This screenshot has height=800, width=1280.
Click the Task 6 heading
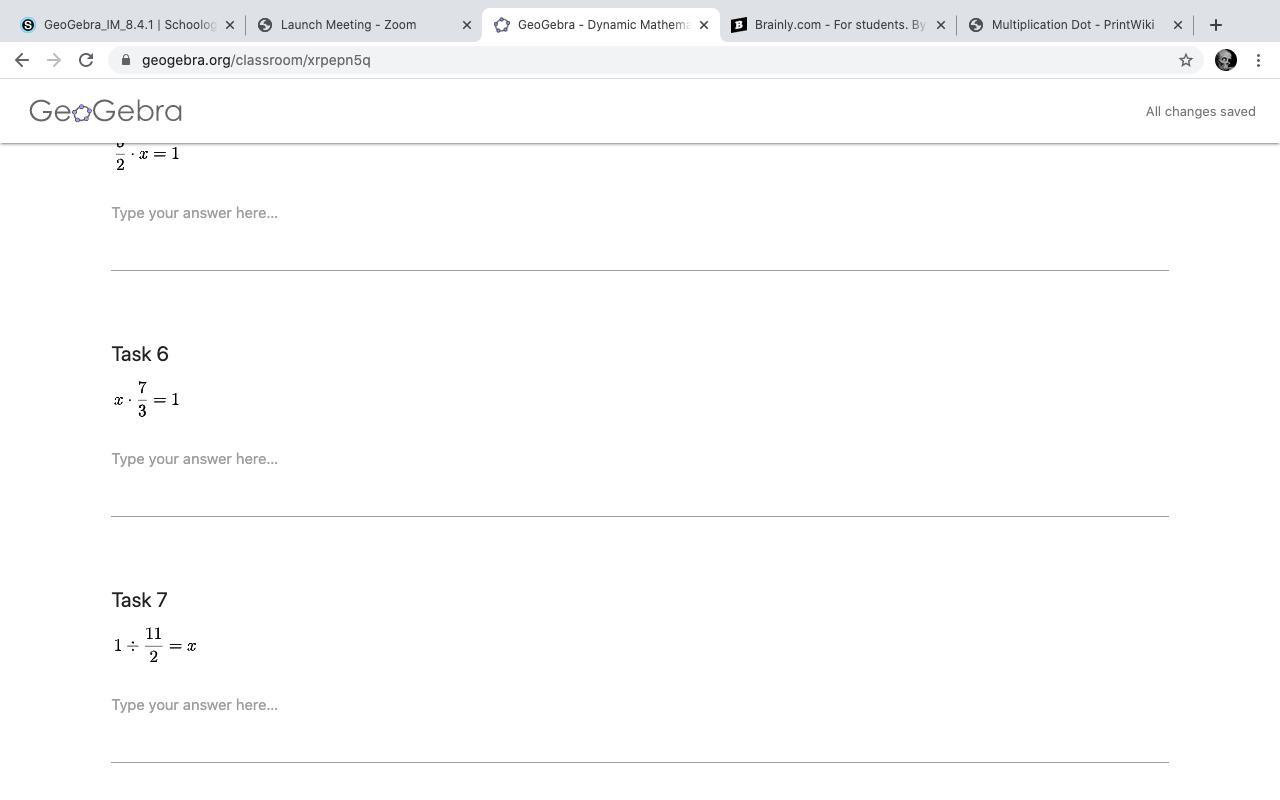[x=140, y=354]
